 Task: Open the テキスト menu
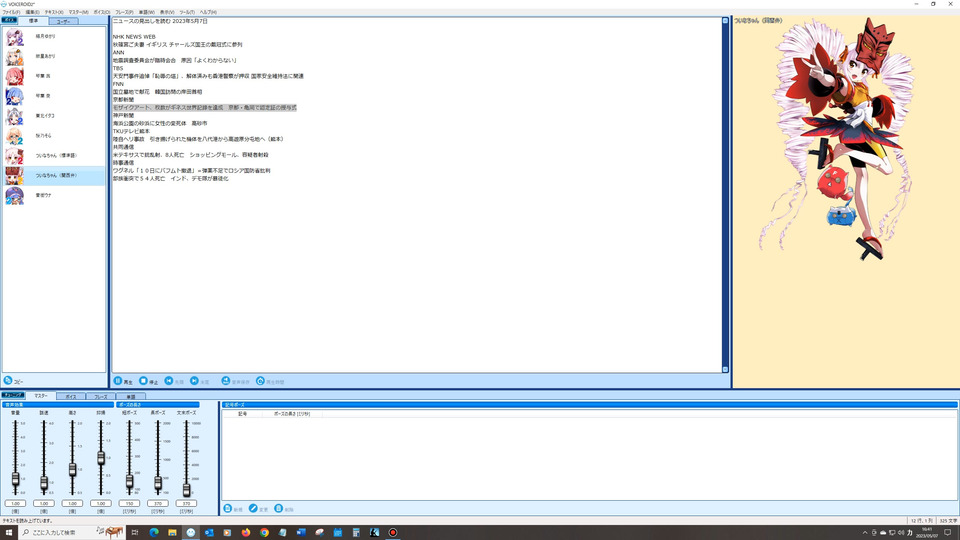pos(54,12)
